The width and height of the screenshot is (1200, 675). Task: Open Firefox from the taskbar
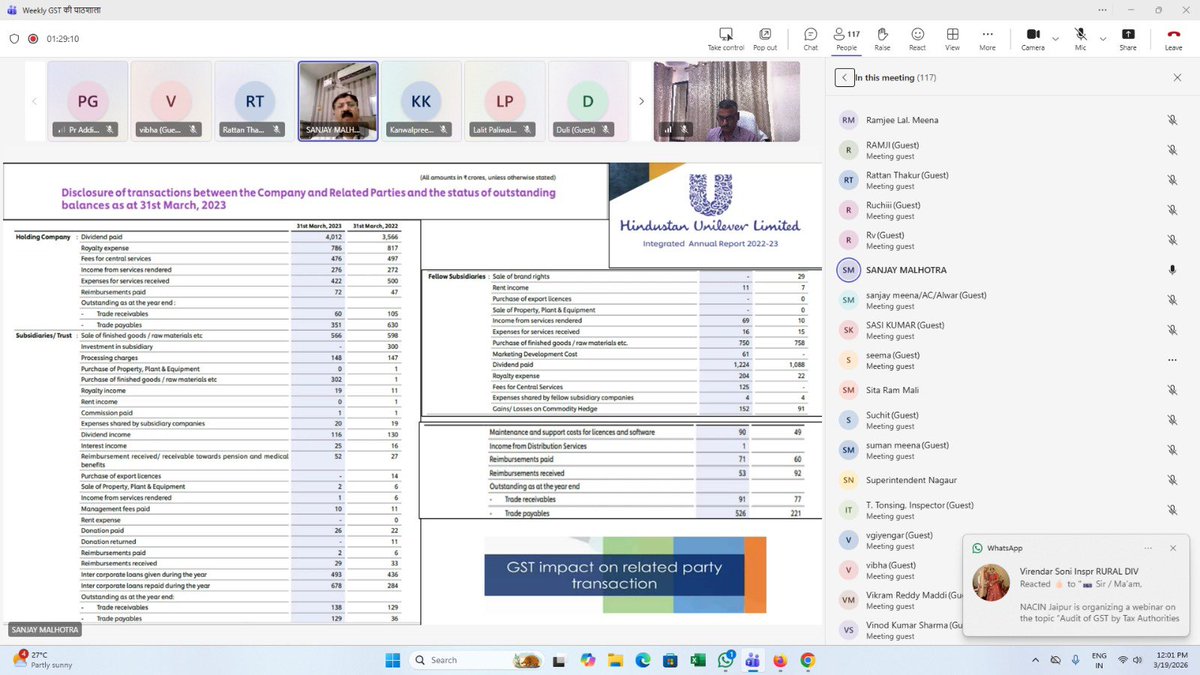tap(780, 660)
